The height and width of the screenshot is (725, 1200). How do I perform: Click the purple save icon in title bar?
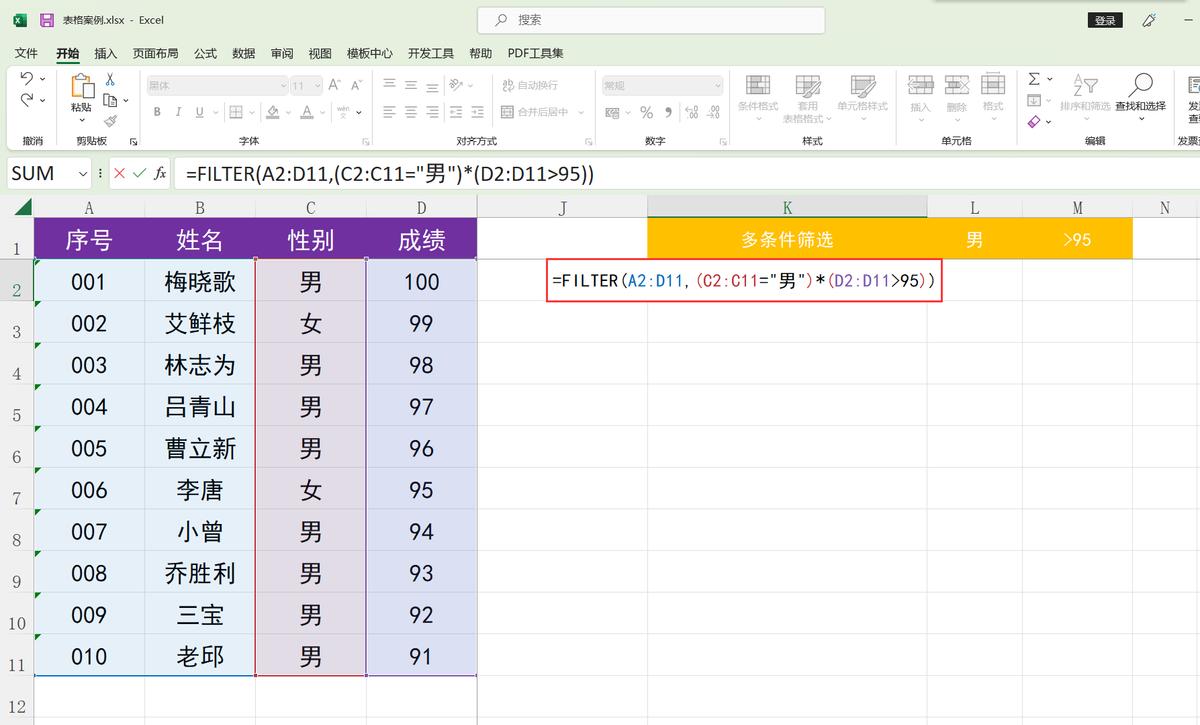tap(47, 20)
